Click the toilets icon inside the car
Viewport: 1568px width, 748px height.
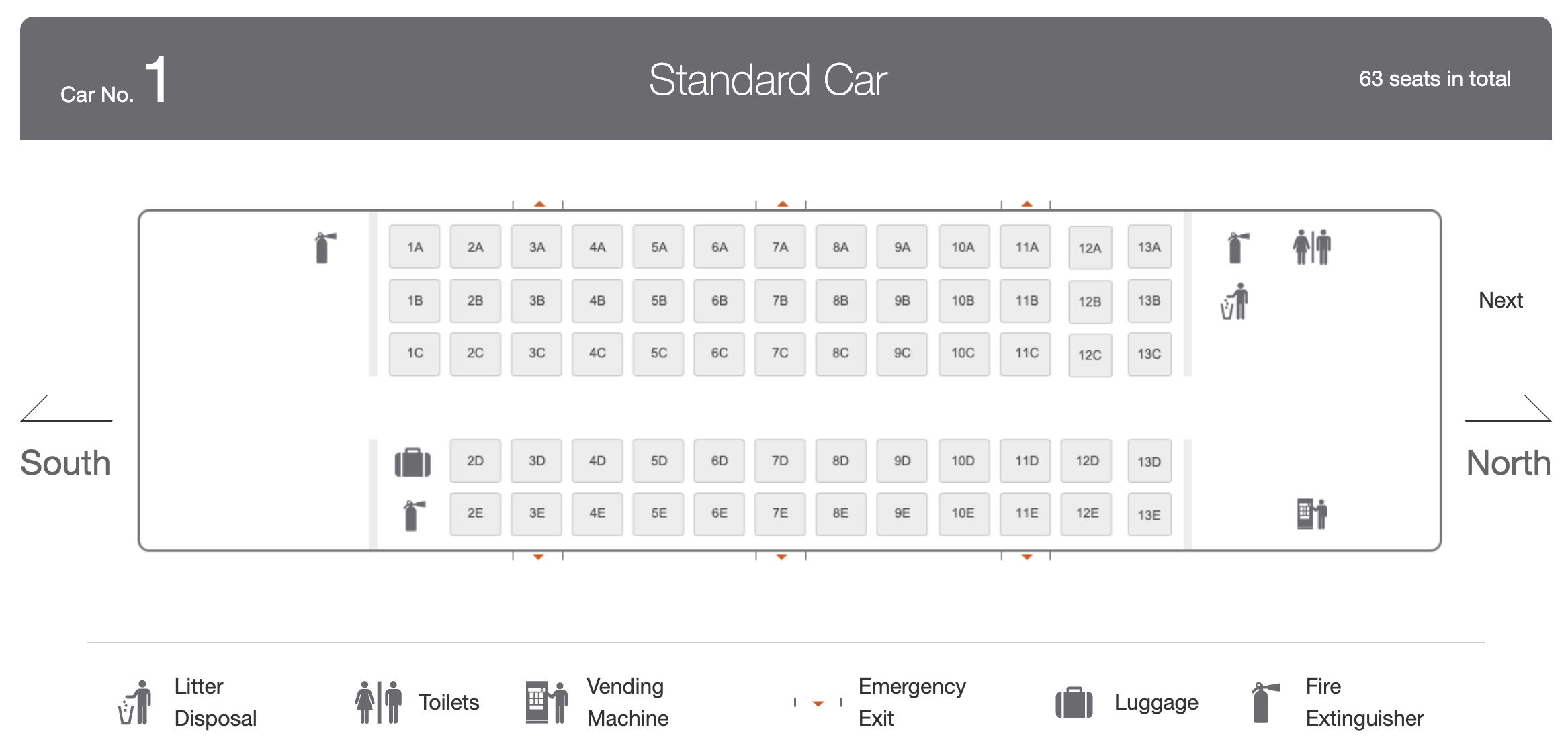[x=1311, y=247]
